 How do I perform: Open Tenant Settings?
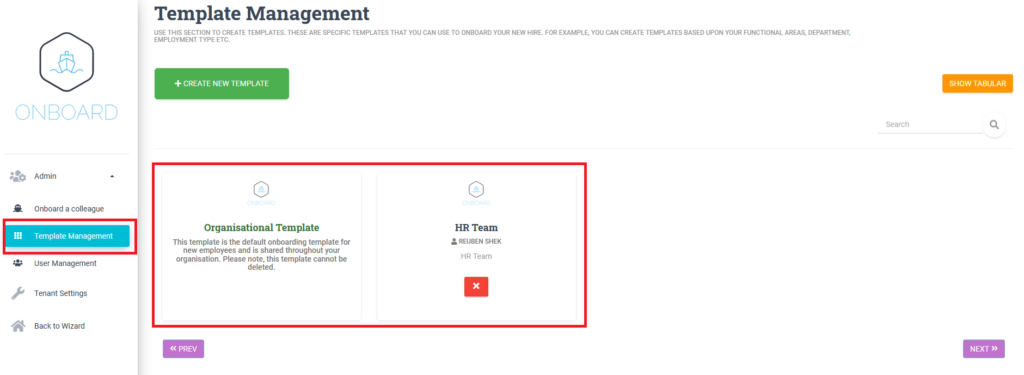(61, 293)
